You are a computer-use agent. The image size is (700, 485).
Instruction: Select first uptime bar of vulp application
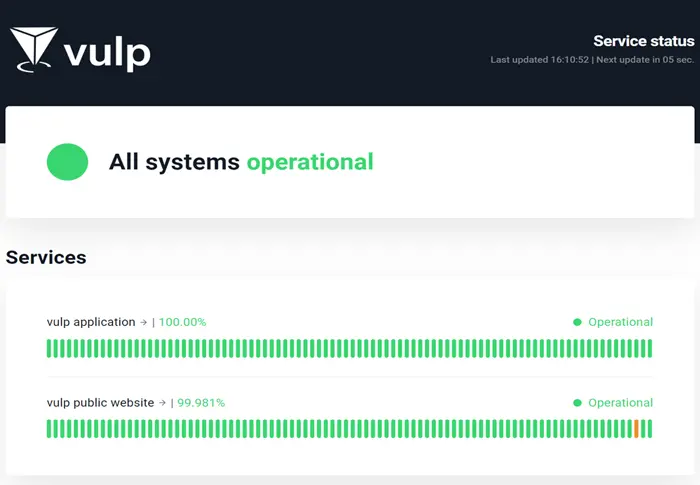point(49,348)
